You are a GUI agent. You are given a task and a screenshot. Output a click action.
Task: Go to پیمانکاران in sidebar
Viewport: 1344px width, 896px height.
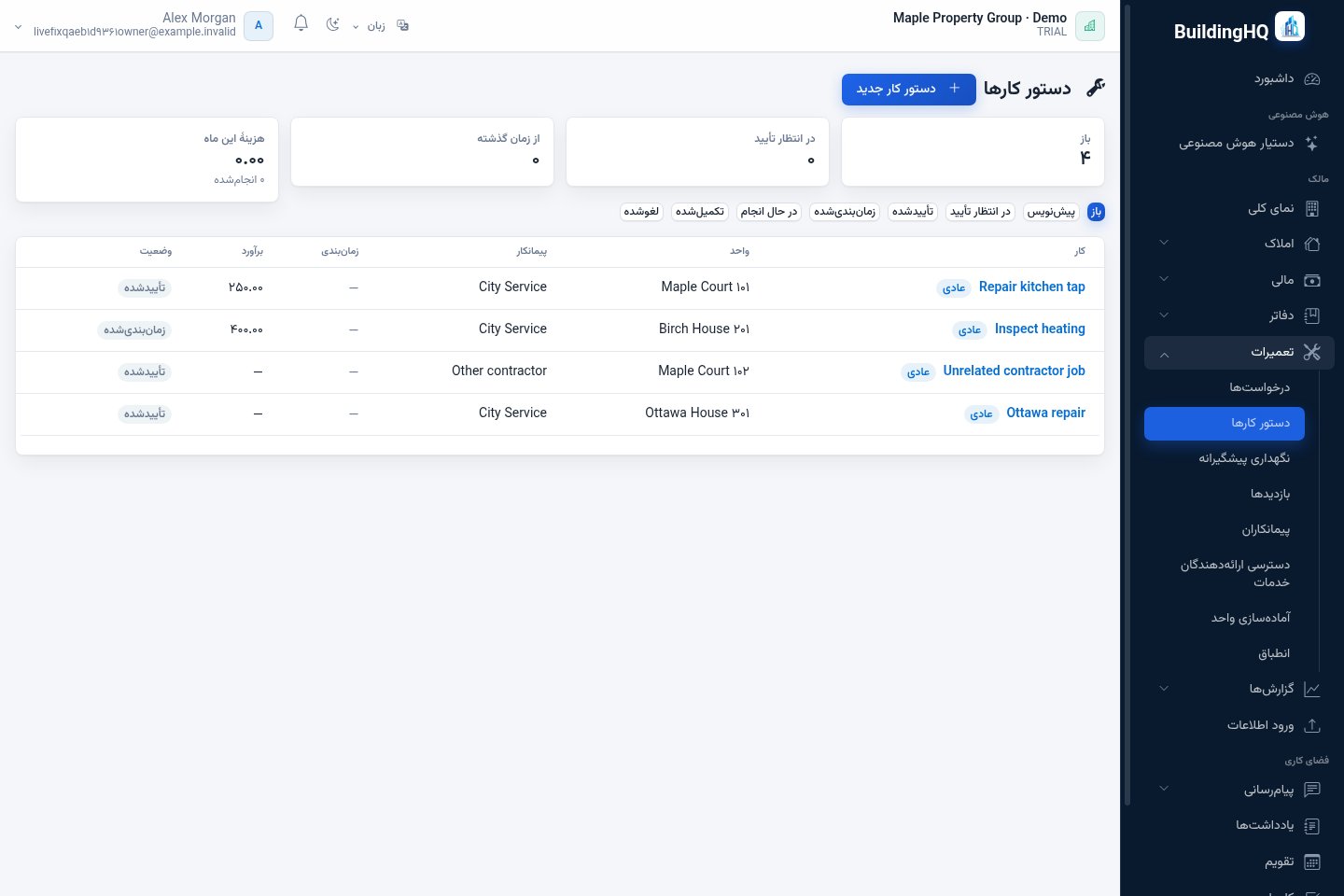point(1225,529)
